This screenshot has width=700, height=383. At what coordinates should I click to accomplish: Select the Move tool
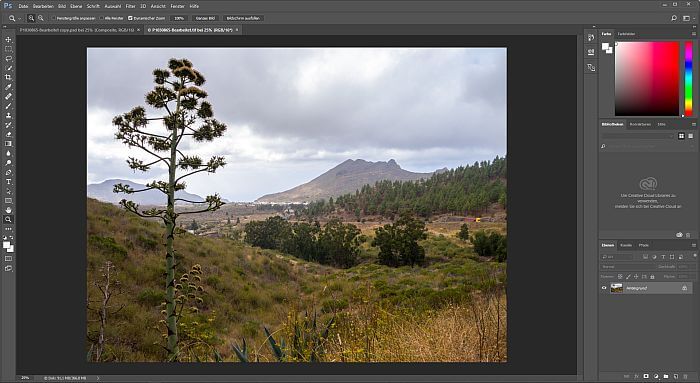(x=8, y=39)
